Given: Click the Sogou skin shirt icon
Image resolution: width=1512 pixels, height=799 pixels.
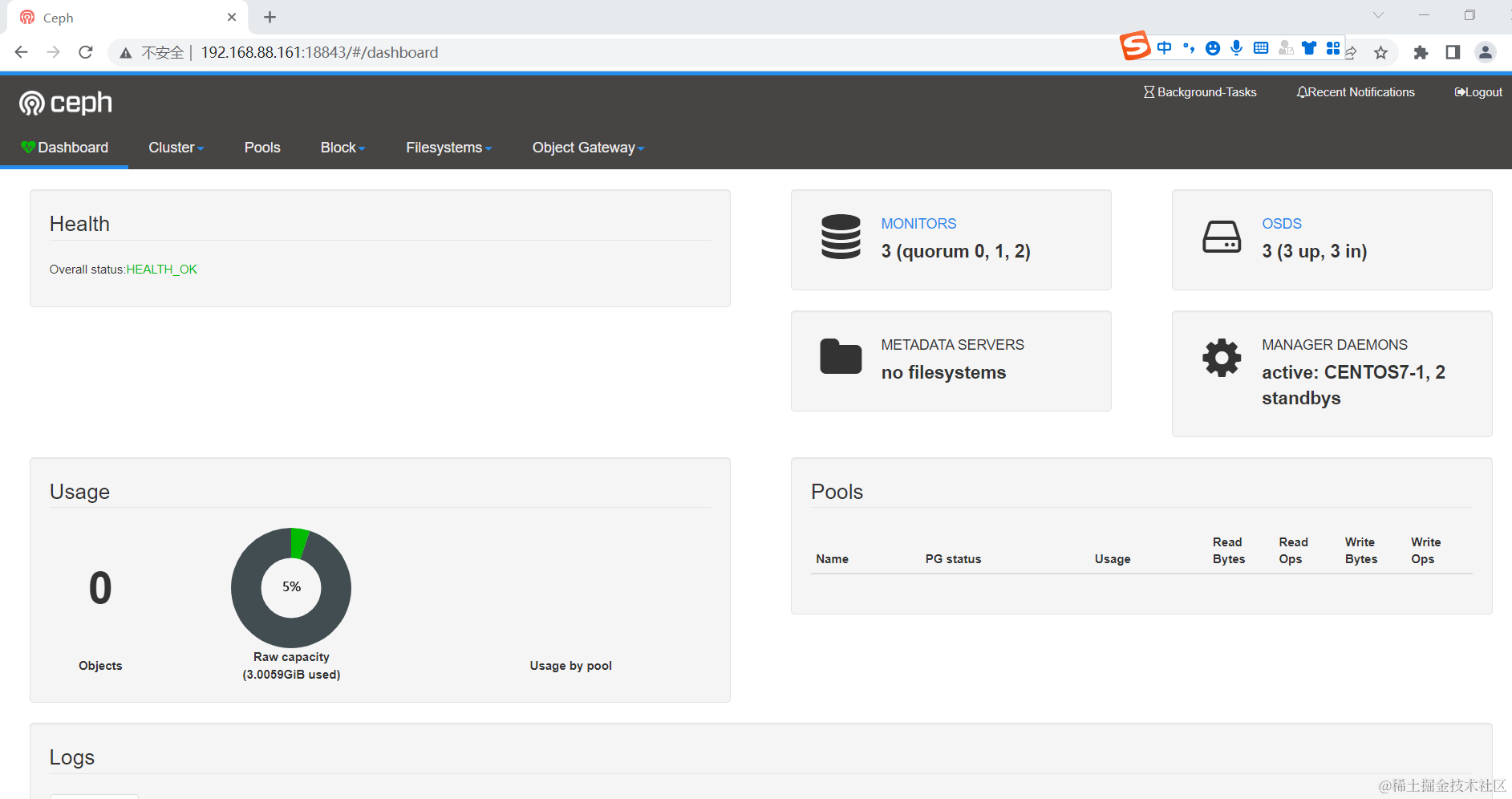Looking at the screenshot, I should 1309,48.
